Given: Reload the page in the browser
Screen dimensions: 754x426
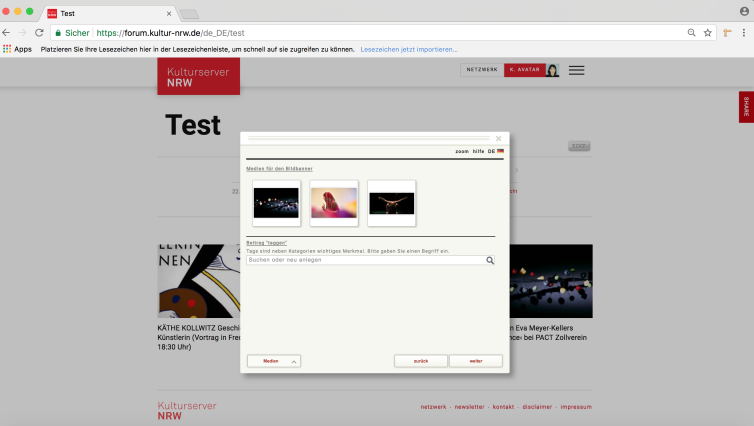Looking at the screenshot, I should (x=39, y=32).
